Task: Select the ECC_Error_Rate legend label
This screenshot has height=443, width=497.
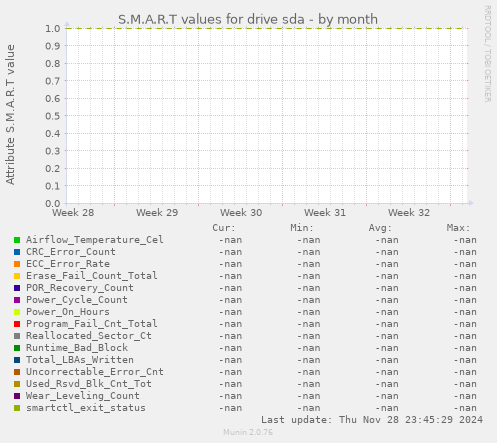Action: click(68, 264)
